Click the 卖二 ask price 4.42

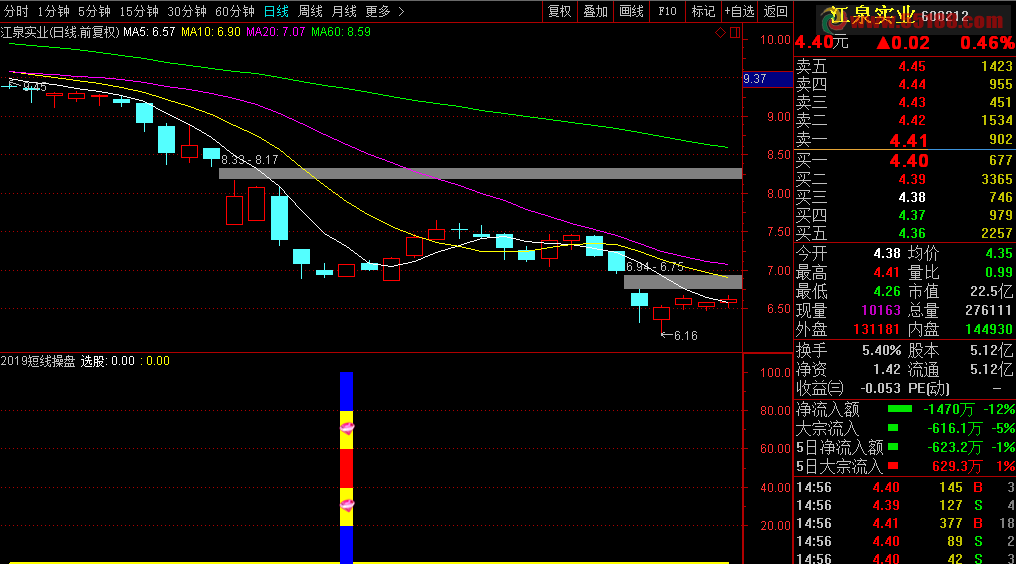912,121
